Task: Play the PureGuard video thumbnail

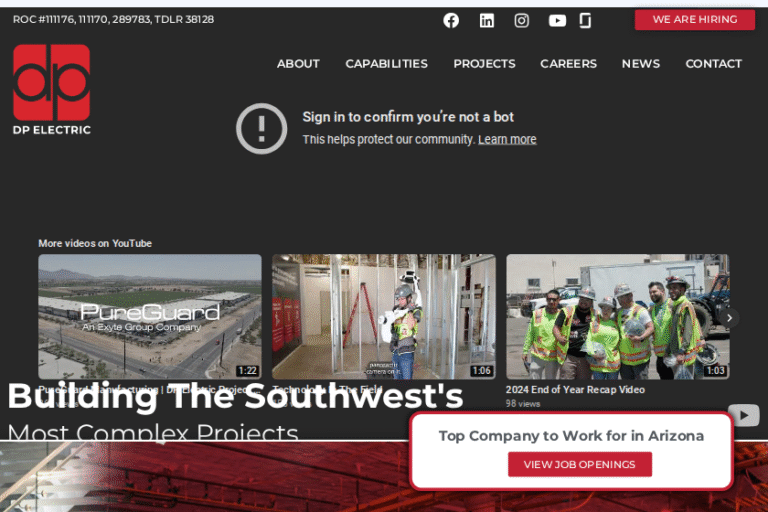Action: (x=150, y=317)
